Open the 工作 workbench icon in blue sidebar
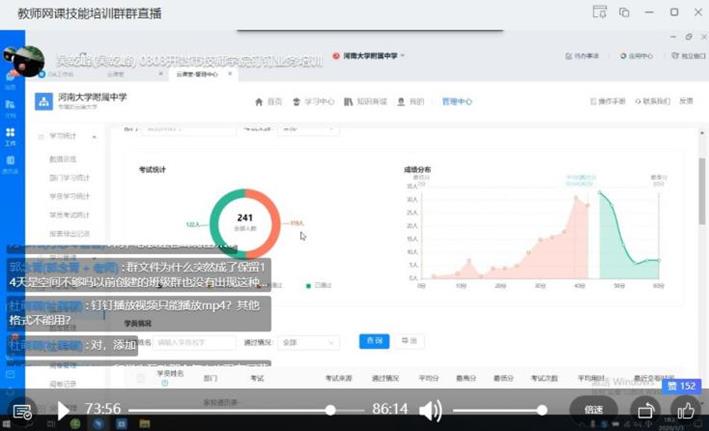709x431 pixels. pyautogui.click(x=10, y=136)
